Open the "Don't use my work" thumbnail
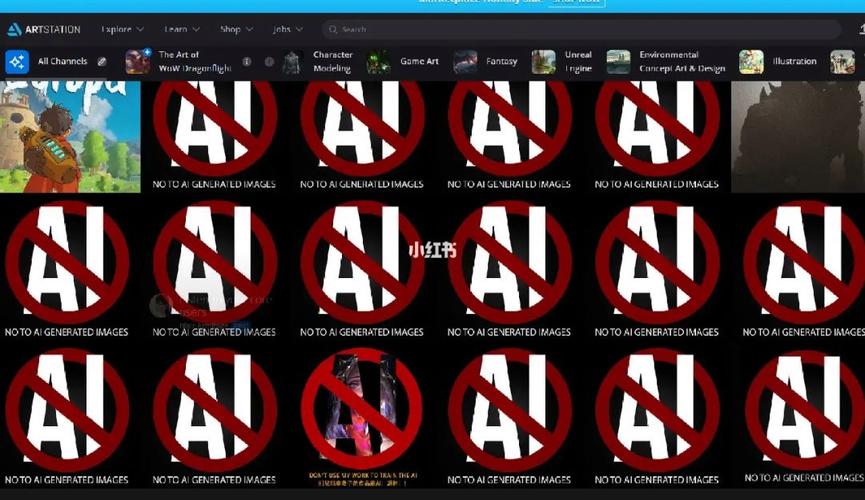The height and width of the screenshot is (500, 865). tap(362, 417)
